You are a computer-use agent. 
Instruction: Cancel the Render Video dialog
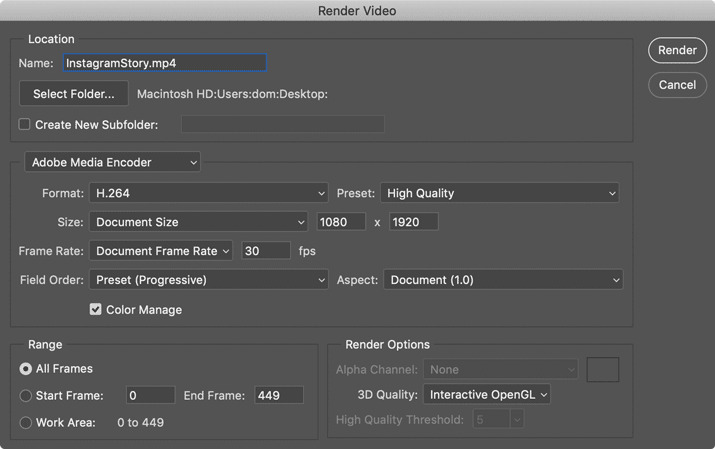click(677, 85)
